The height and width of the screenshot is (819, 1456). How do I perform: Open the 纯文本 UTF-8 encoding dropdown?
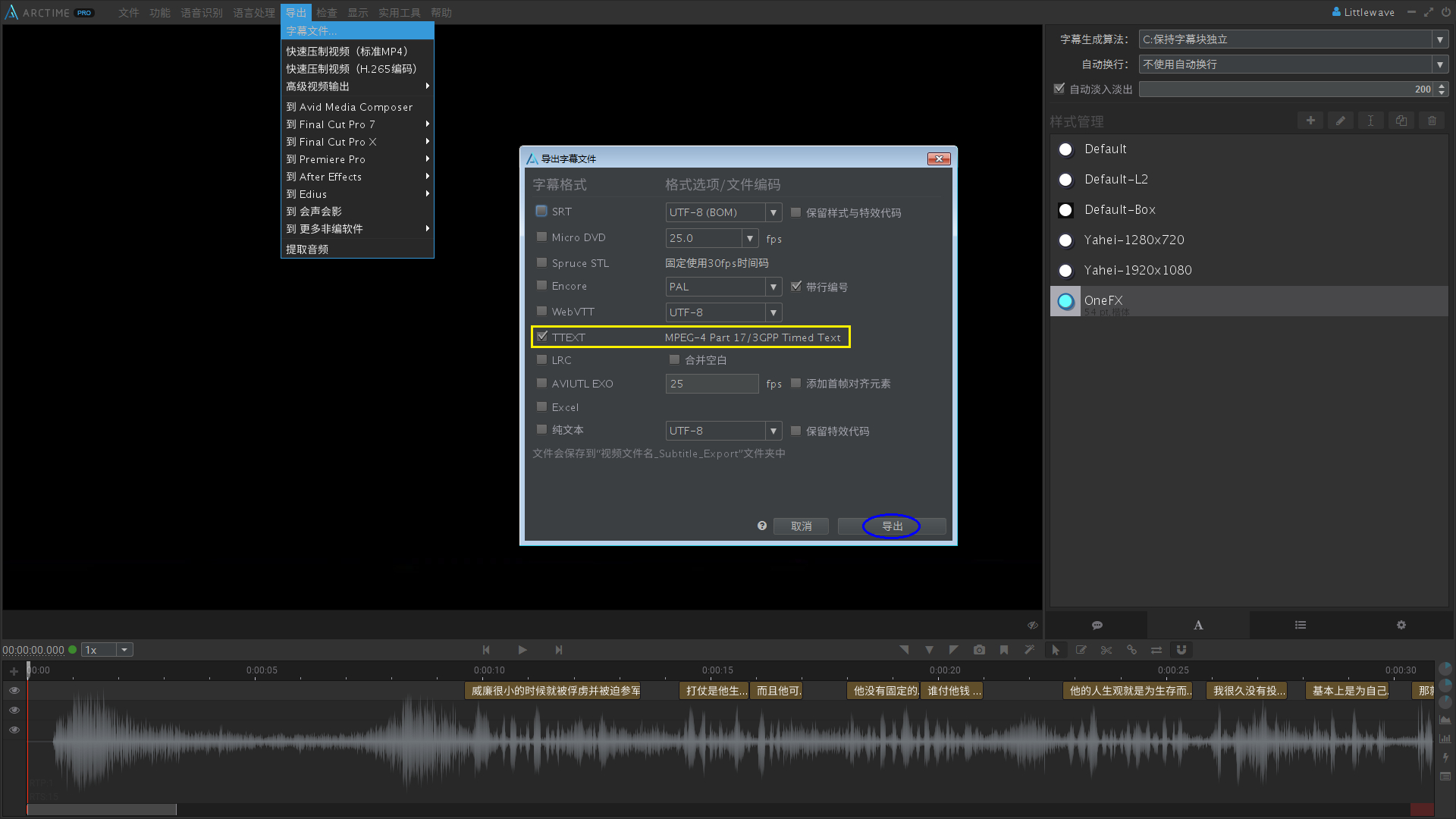point(723,431)
